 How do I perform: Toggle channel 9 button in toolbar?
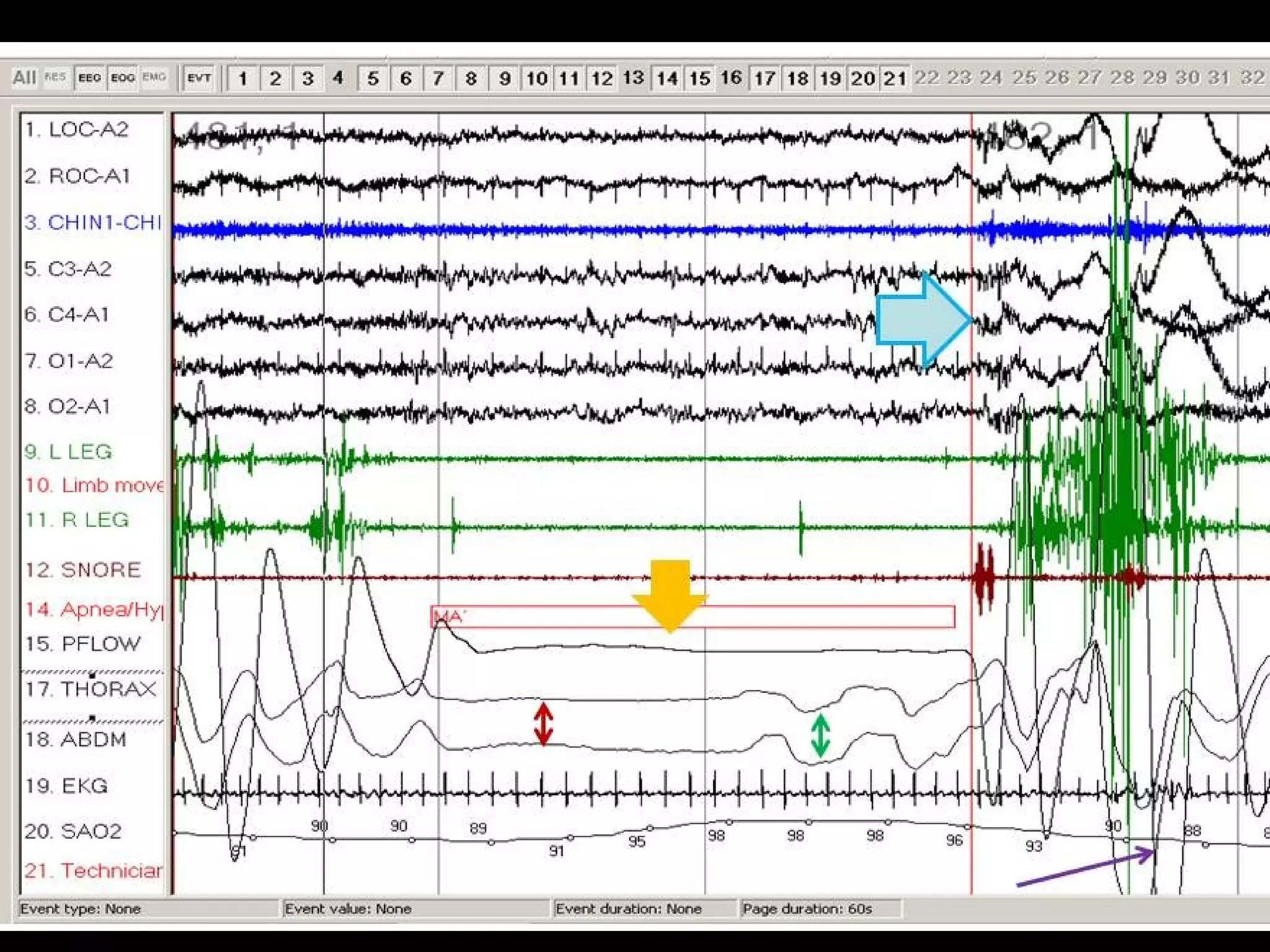505,79
